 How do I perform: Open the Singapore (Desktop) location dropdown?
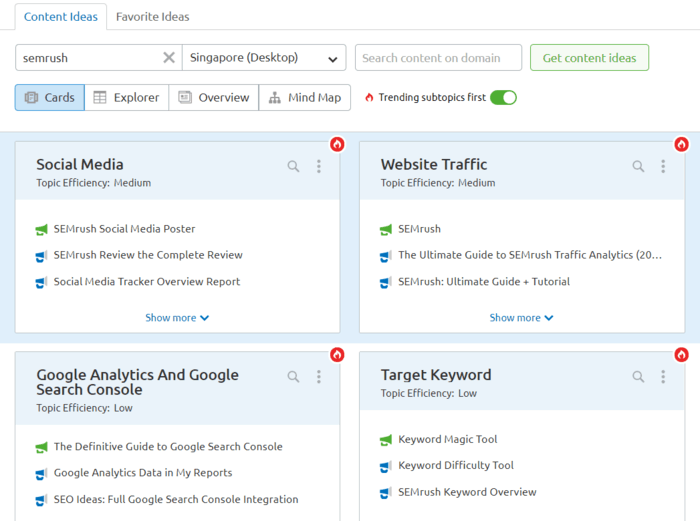click(x=264, y=58)
